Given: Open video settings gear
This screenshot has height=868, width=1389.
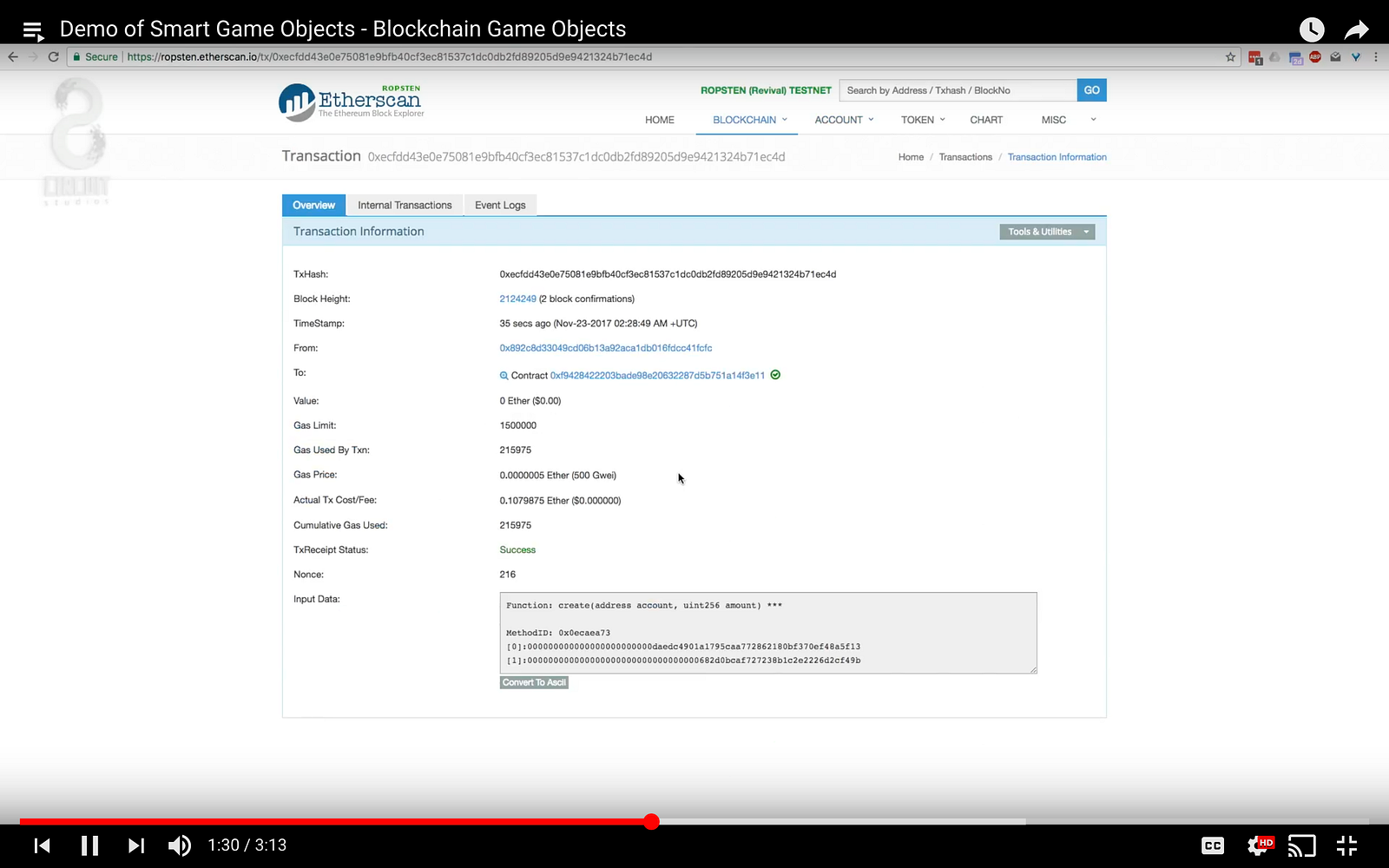Looking at the screenshot, I should click(x=1258, y=845).
